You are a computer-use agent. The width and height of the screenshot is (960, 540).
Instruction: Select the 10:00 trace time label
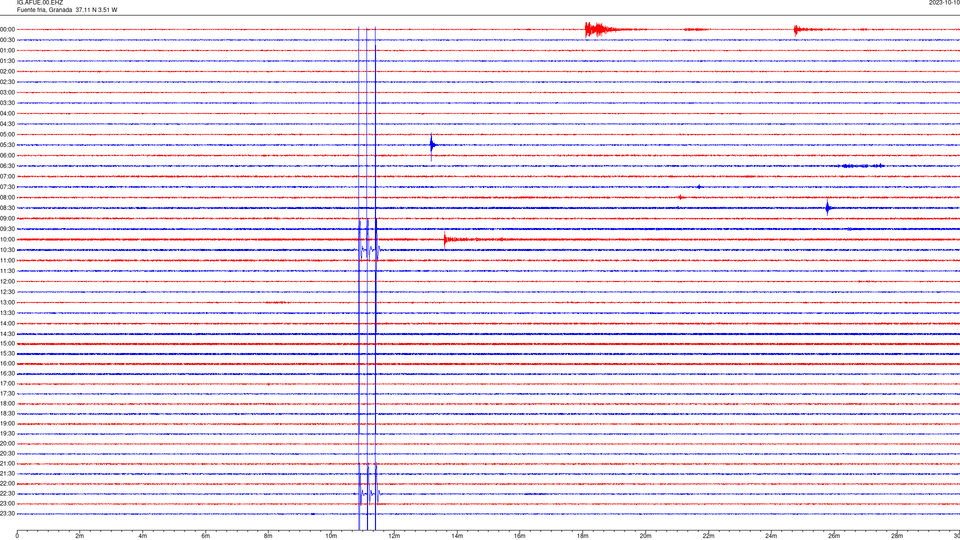[x=7, y=239]
